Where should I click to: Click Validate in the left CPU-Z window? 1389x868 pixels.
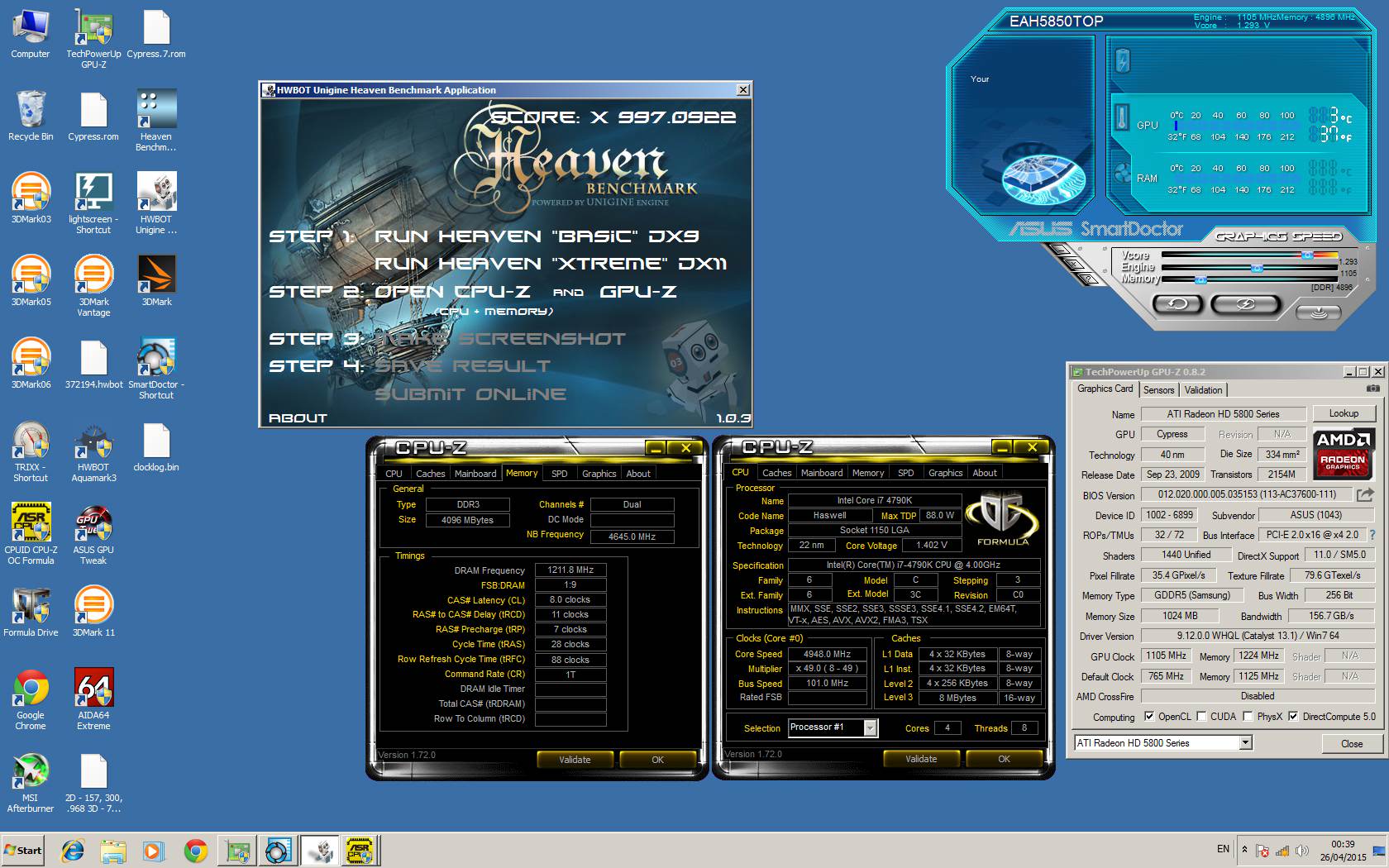(x=575, y=760)
